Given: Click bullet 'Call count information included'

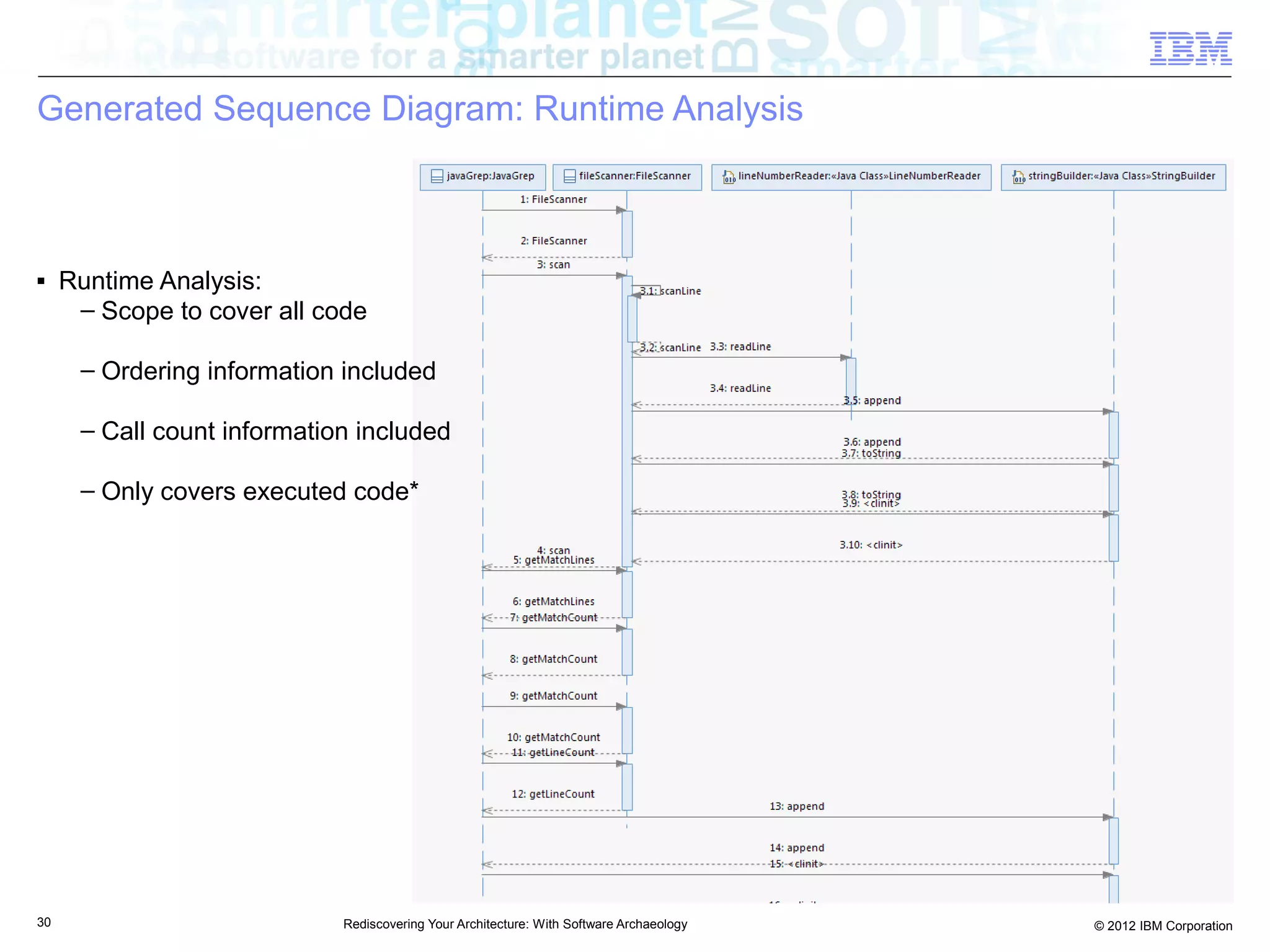Looking at the screenshot, I should point(276,431).
